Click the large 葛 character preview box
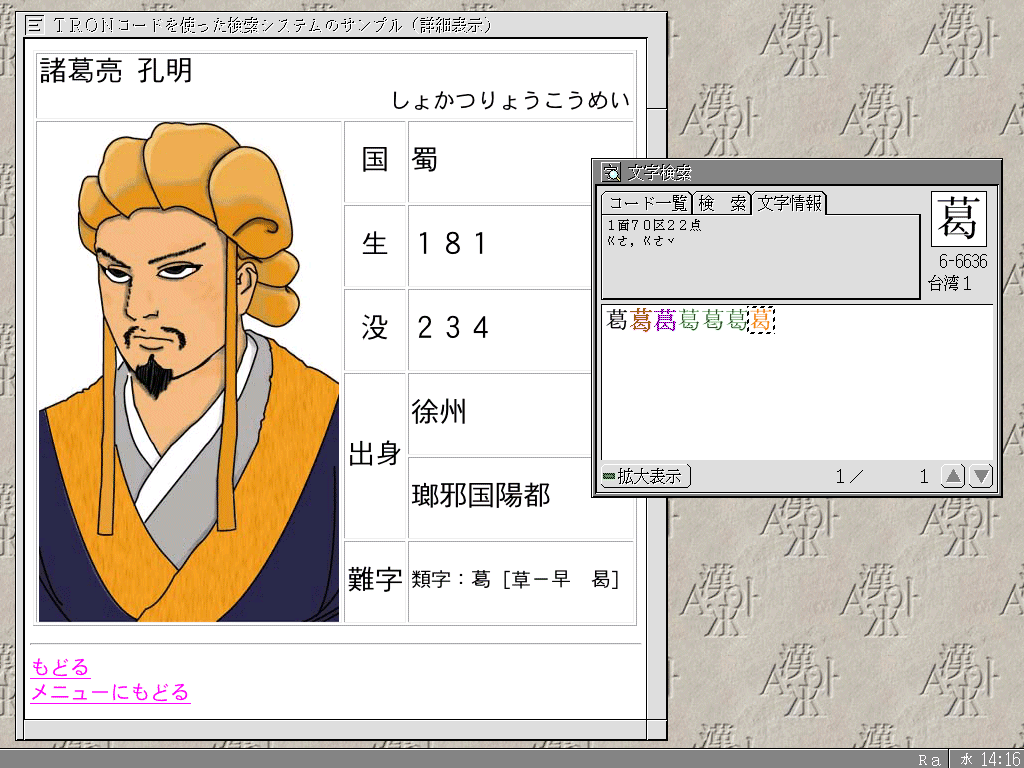1024x768 pixels. 959,219
